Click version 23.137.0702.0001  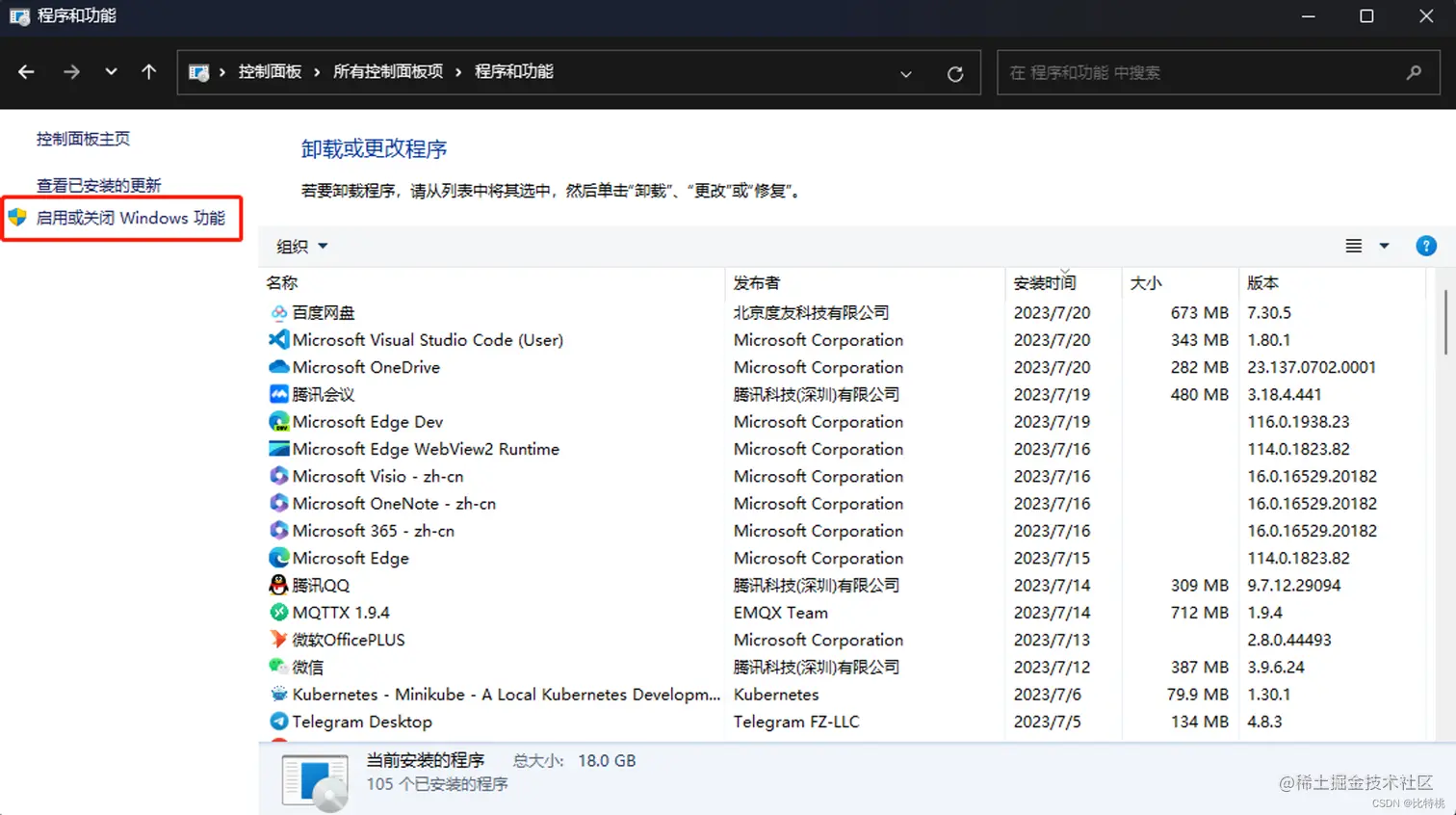[x=1312, y=367]
